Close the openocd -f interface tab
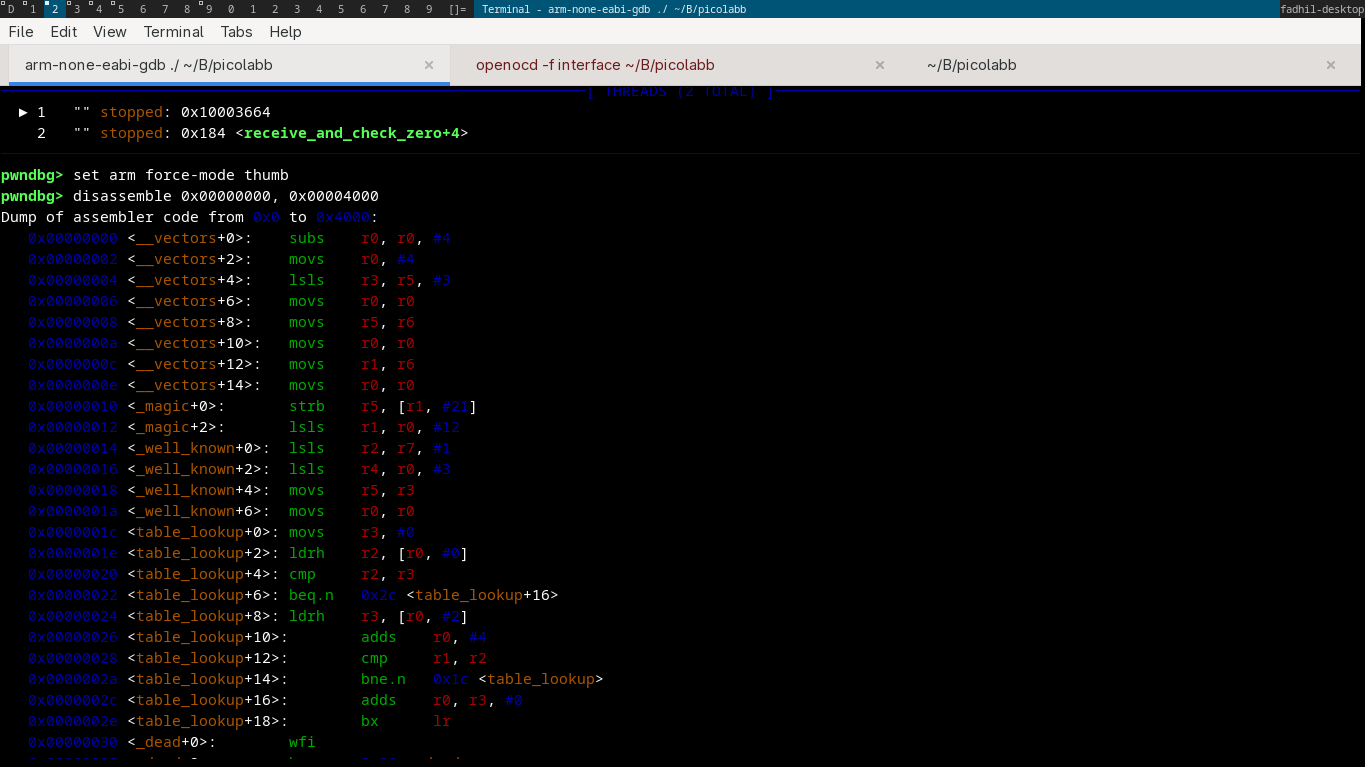Screen dimensions: 1365x767 [x=880, y=65]
